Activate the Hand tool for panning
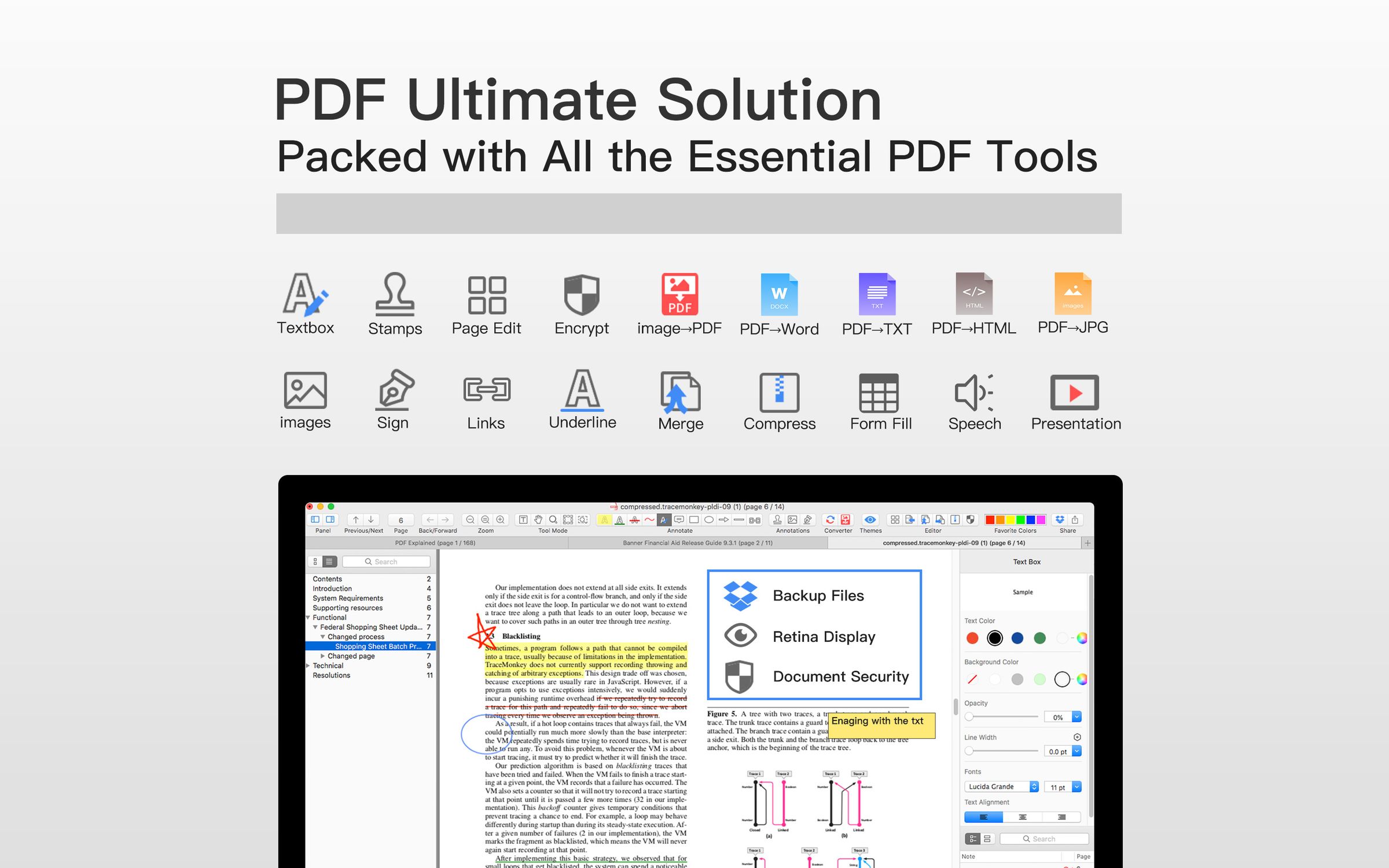The image size is (1389, 868). click(538, 520)
